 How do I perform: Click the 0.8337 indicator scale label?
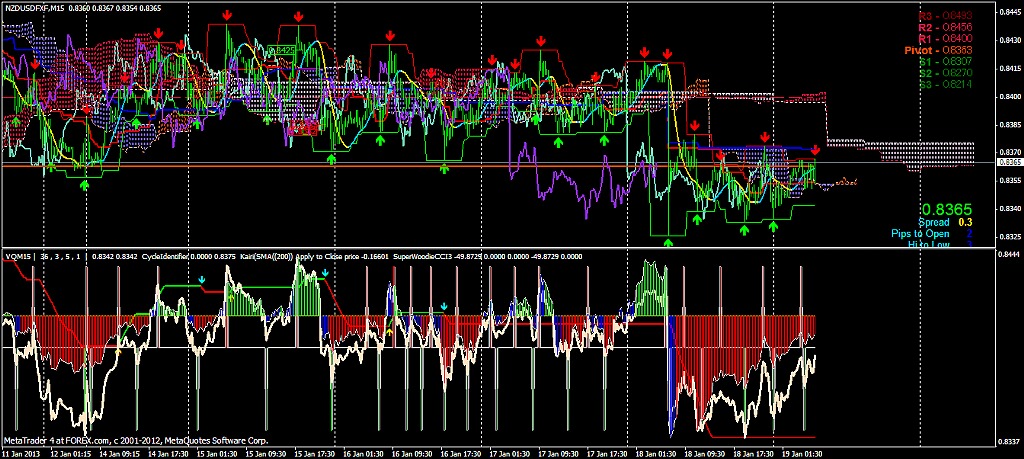coord(1010,441)
